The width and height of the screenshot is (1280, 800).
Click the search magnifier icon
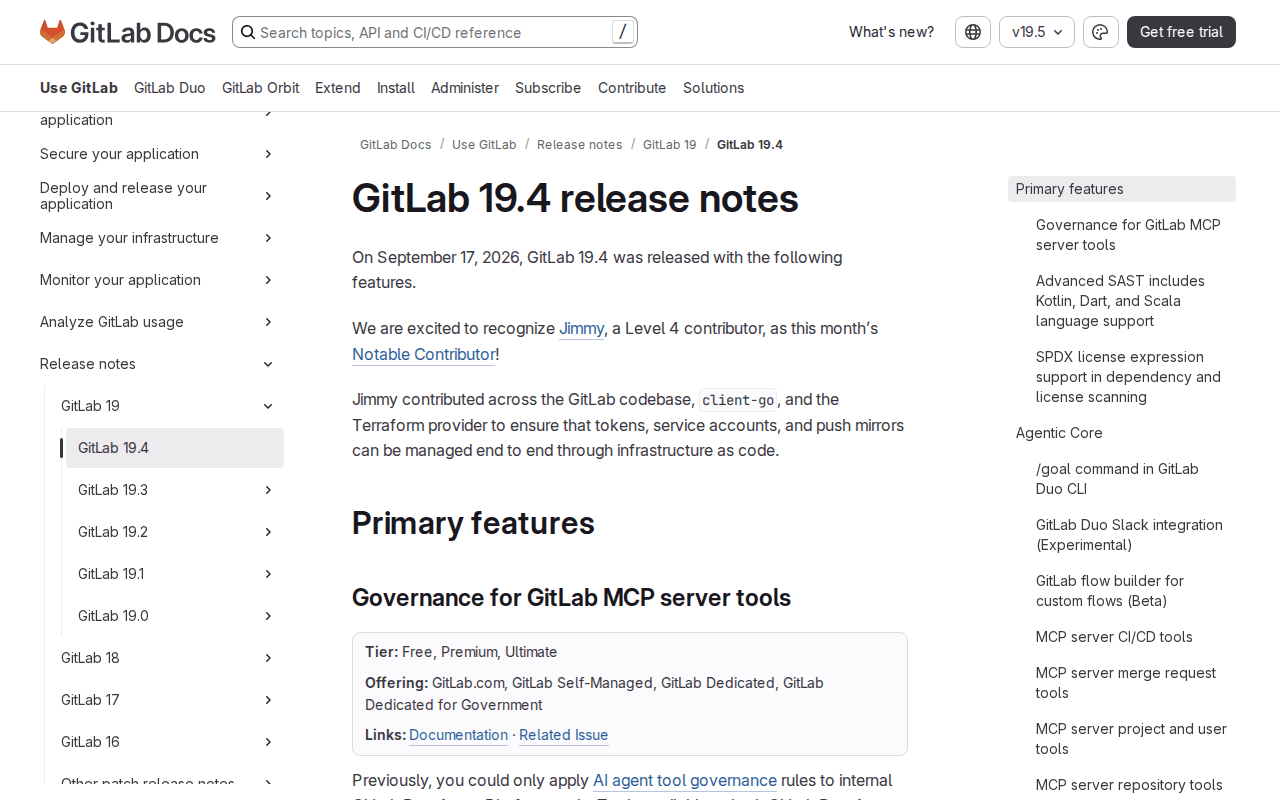tap(247, 32)
